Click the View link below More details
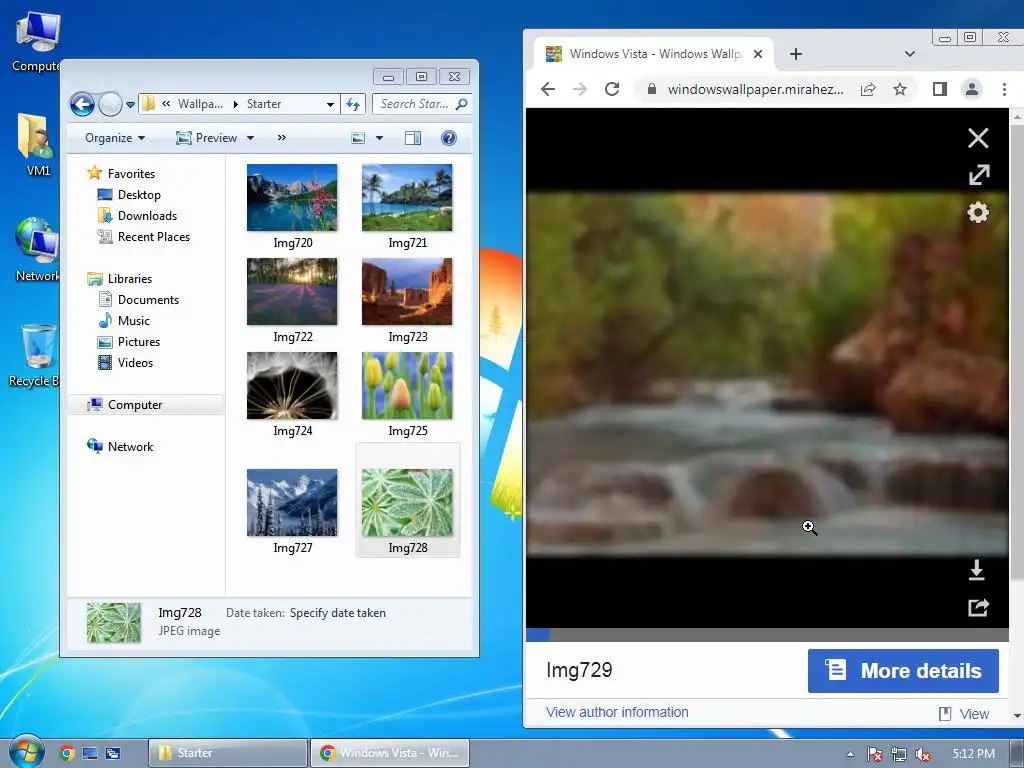 pos(964,714)
